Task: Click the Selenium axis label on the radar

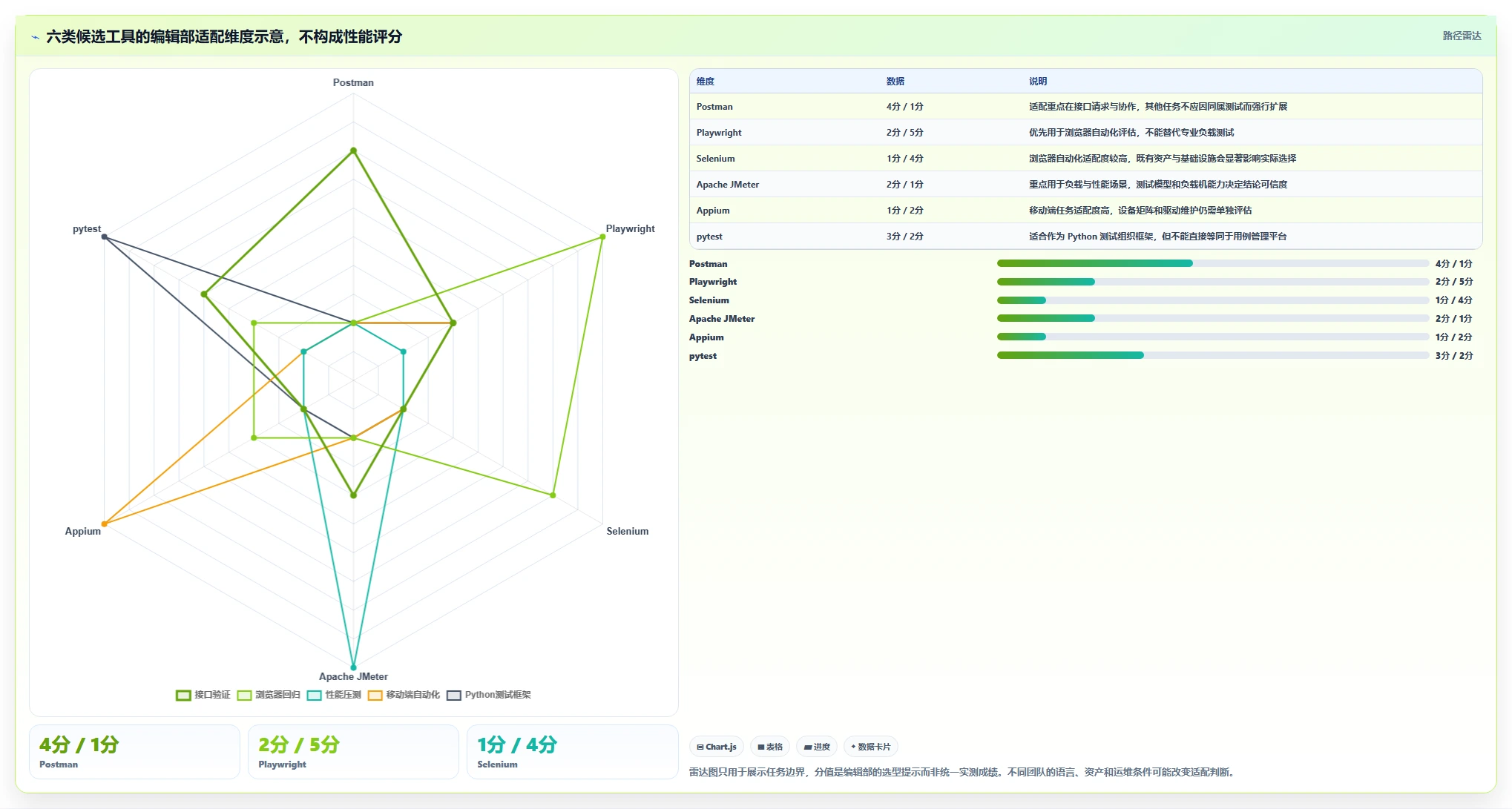Action: point(628,531)
